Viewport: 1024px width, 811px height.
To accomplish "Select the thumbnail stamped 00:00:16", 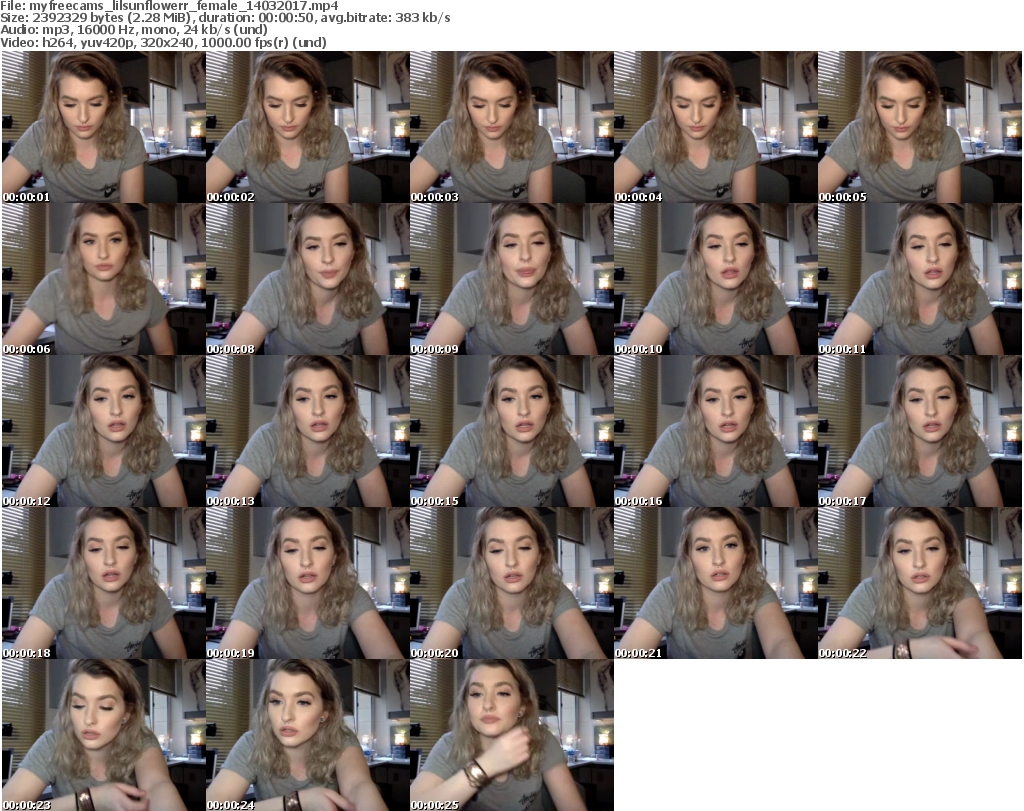I will [x=716, y=431].
